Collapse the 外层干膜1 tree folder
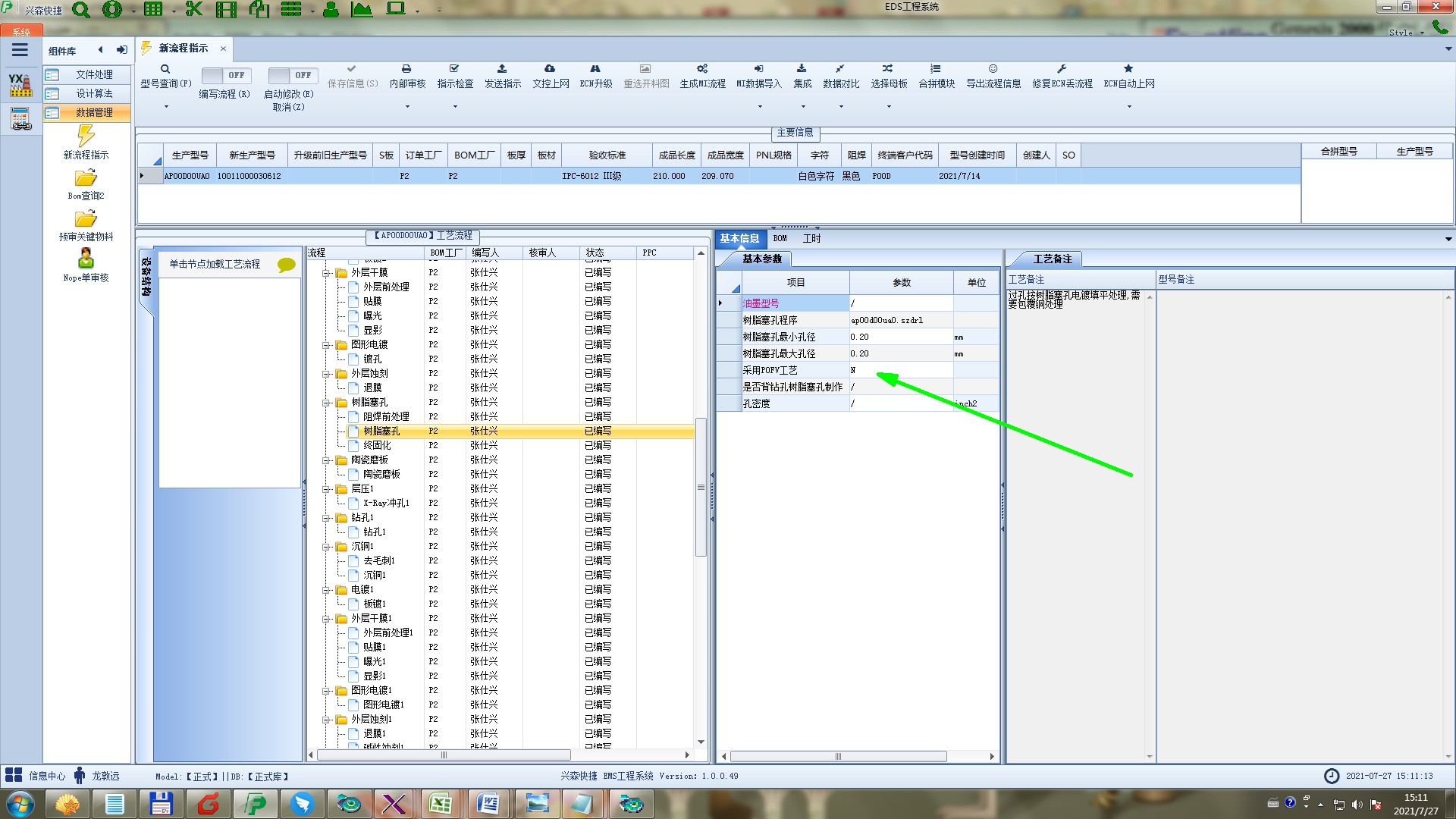 pos(326,619)
